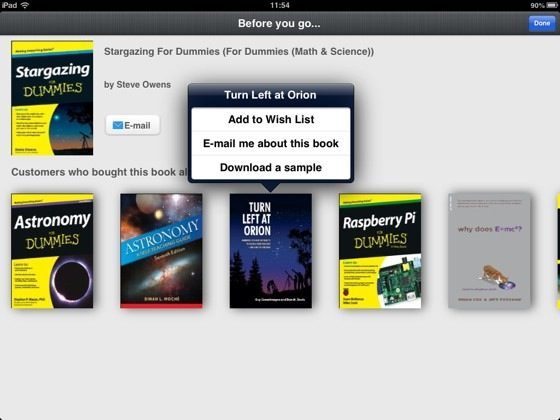Click the Turn Left at Orion popup title
This screenshot has width=560, height=420.
270,95
